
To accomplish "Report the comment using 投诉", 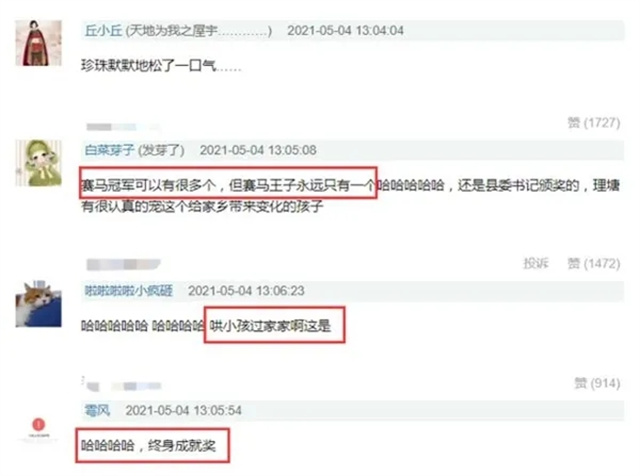I will tap(536, 263).
